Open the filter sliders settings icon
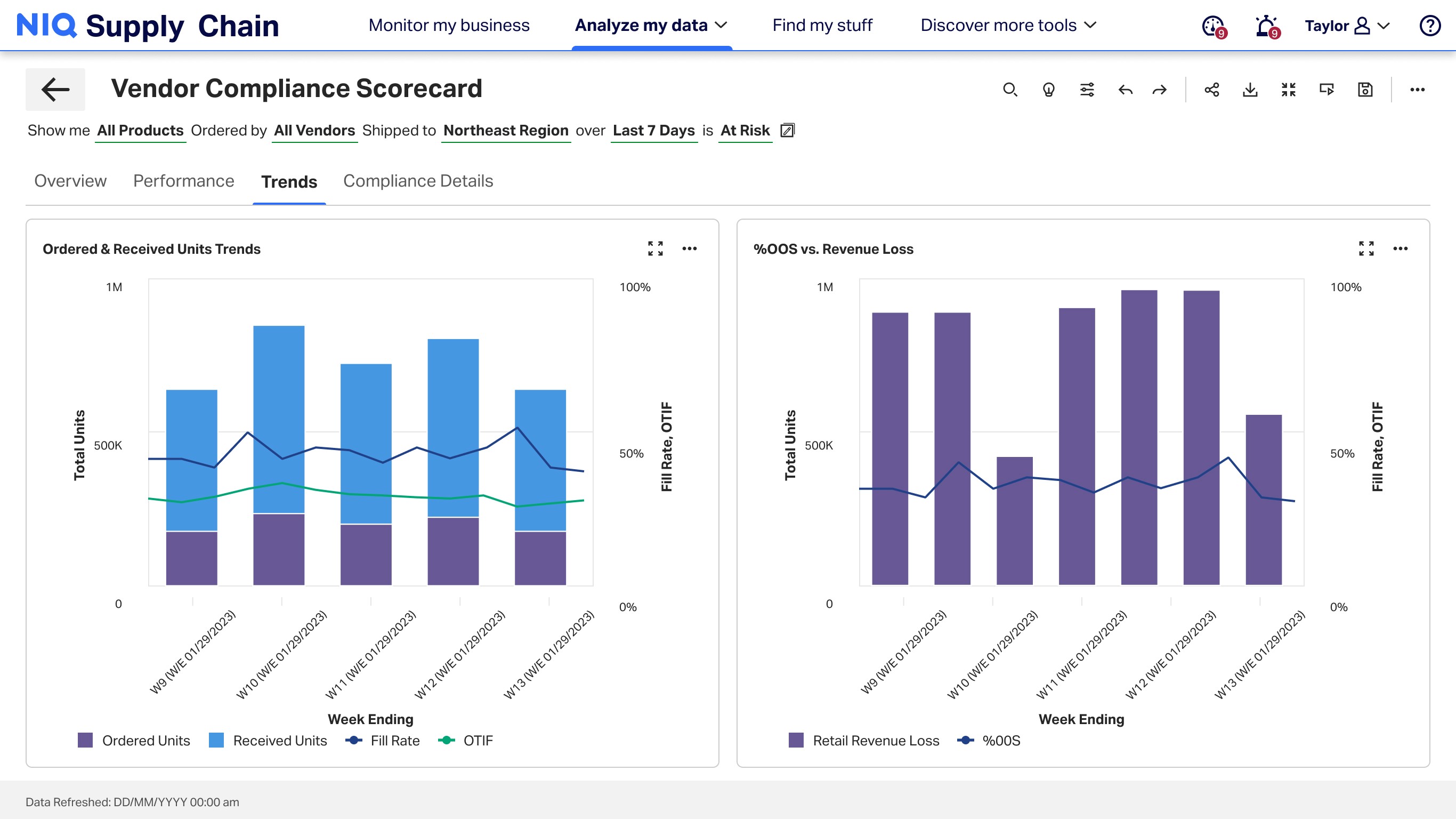The image size is (1456, 819). pyautogui.click(x=1087, y=90)
